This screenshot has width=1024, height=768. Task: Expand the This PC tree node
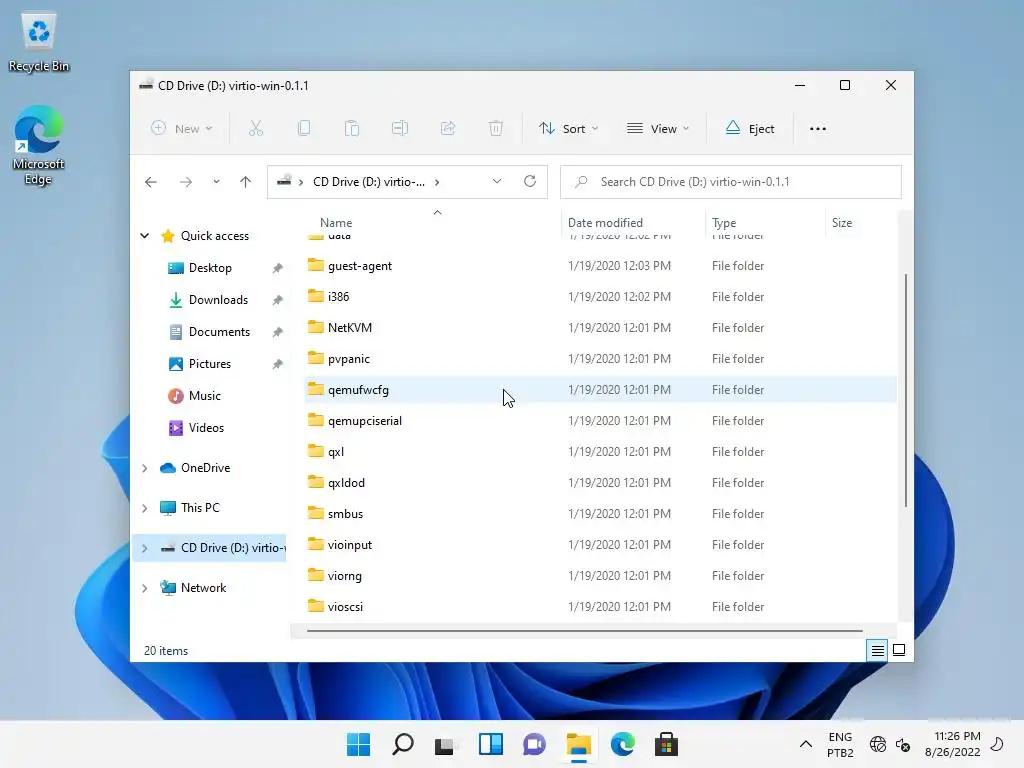pyautogui.click(x=145, y=508)
